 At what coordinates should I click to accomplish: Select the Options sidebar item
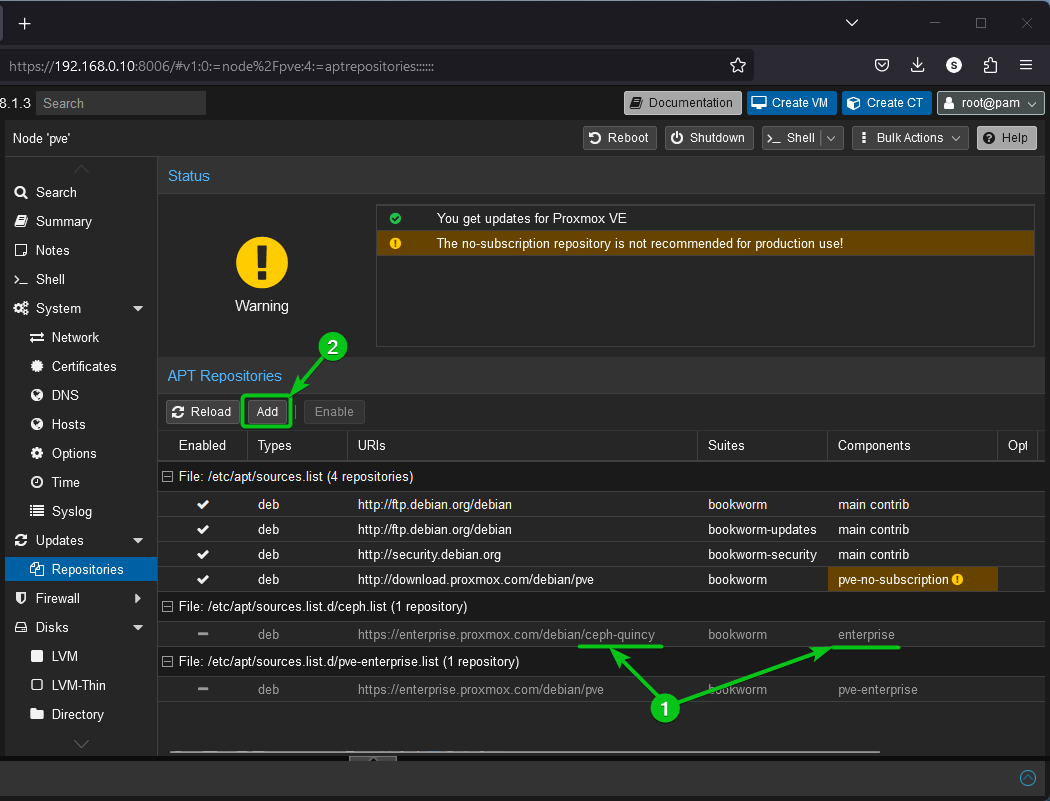pos(80,453)
